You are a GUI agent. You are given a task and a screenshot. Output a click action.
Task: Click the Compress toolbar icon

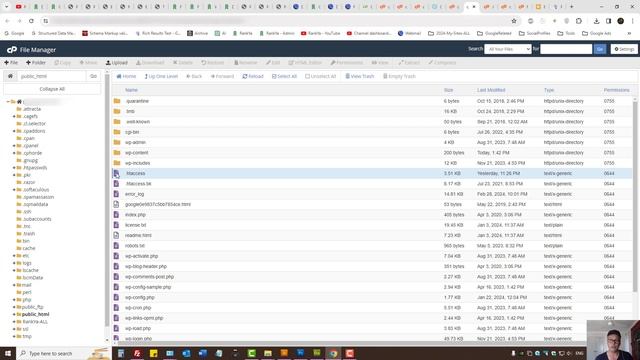pyautogui.click(x=442, y=63)
